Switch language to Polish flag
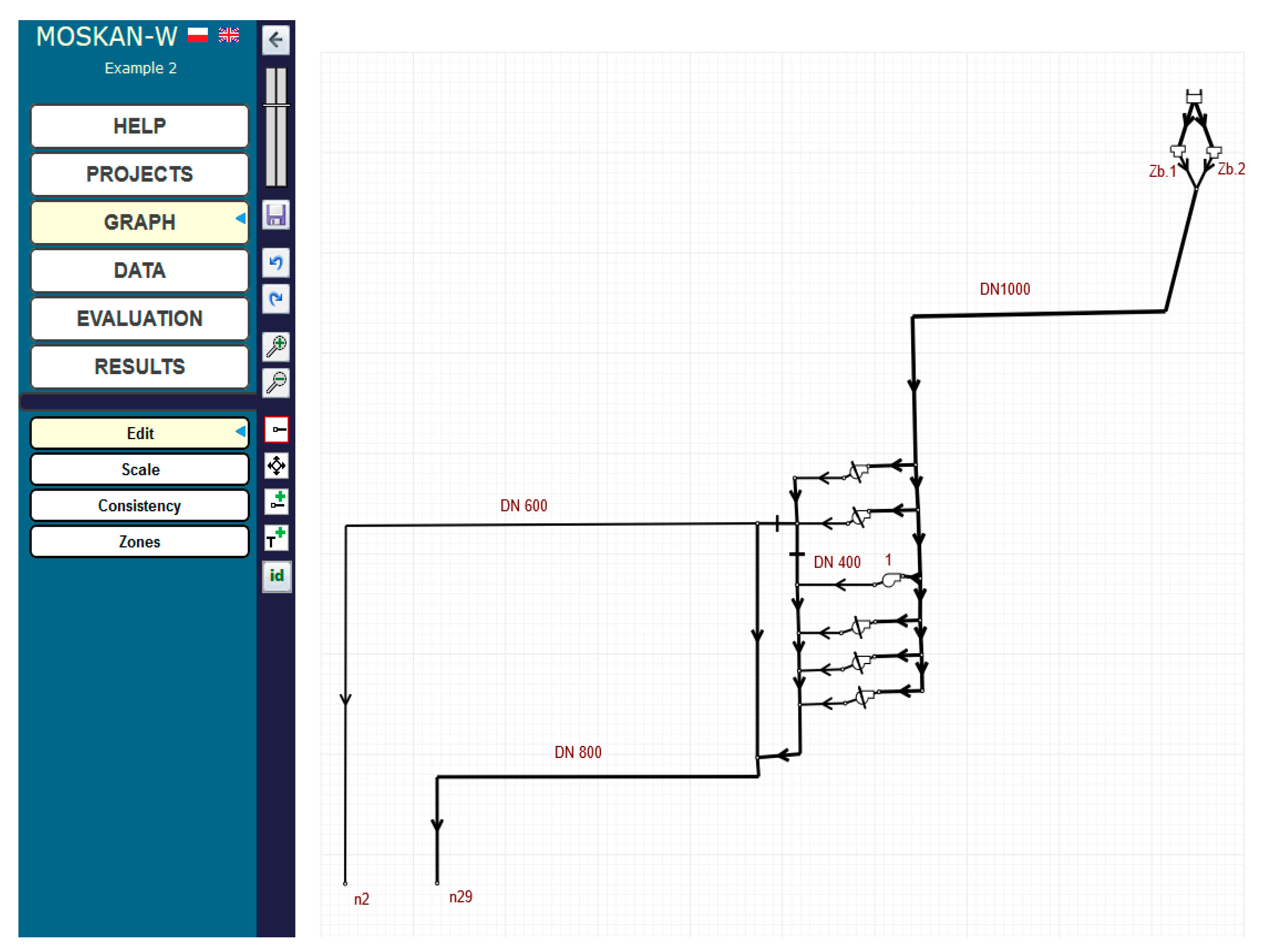Viewport: 1266px width, 952px height. (x=197, y=35)
